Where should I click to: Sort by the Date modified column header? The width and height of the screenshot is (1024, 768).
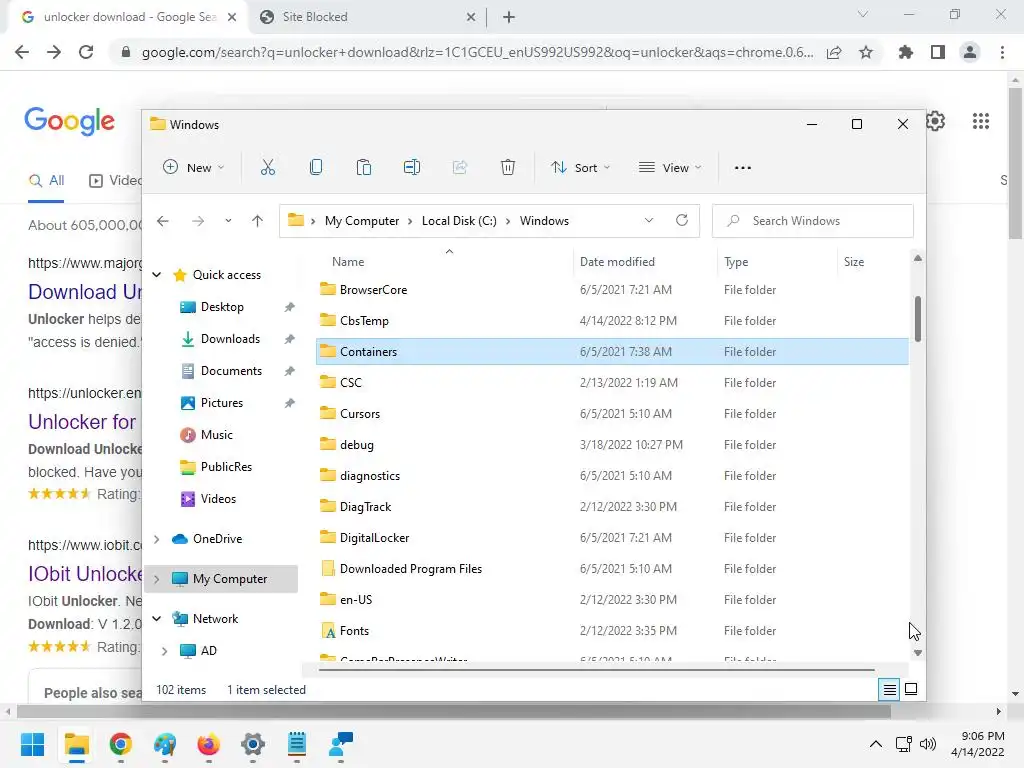[617, 262]
